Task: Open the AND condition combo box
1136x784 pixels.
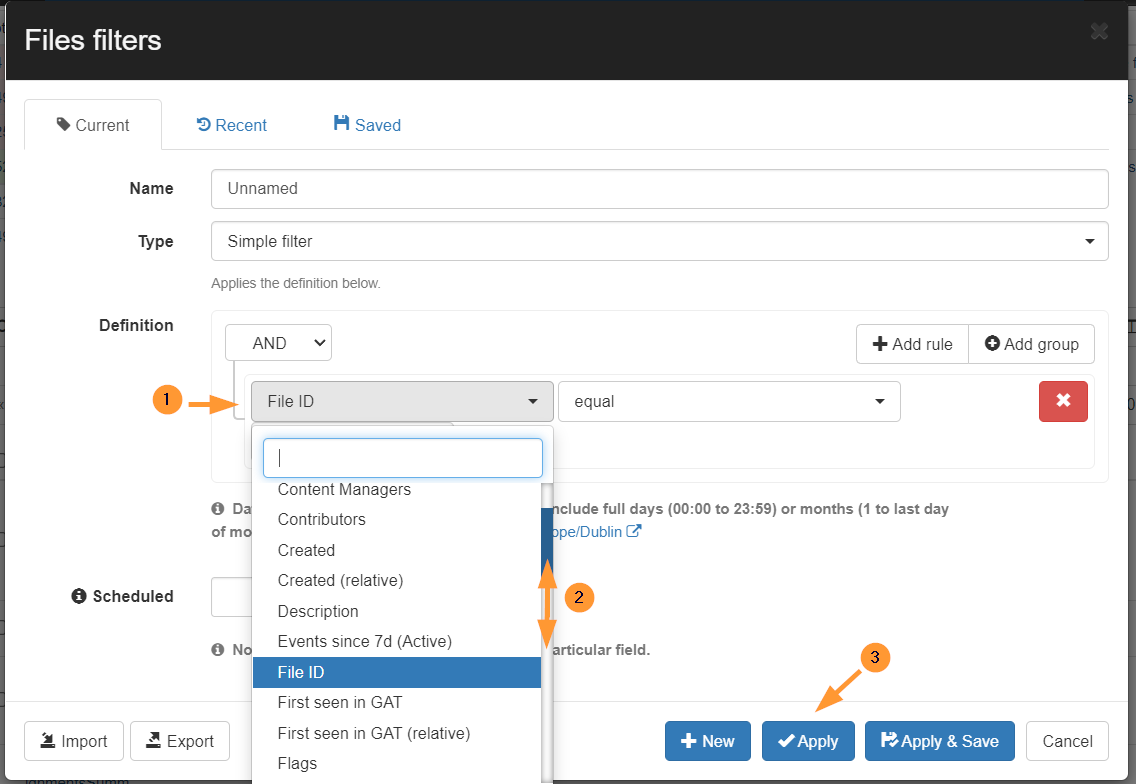Action: pos(278,342)
